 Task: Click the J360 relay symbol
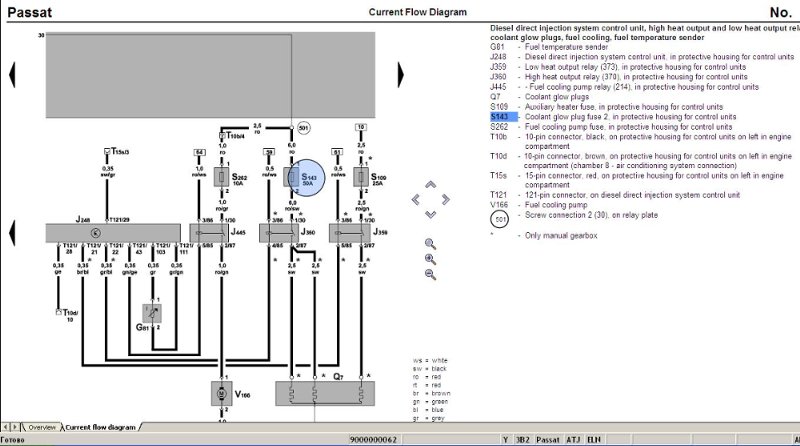point(279,233)
